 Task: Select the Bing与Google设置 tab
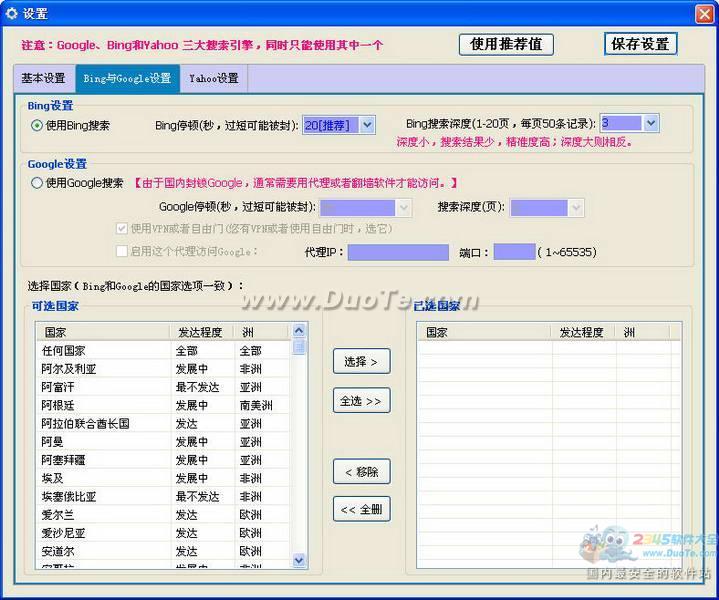(x=127, y=78)
